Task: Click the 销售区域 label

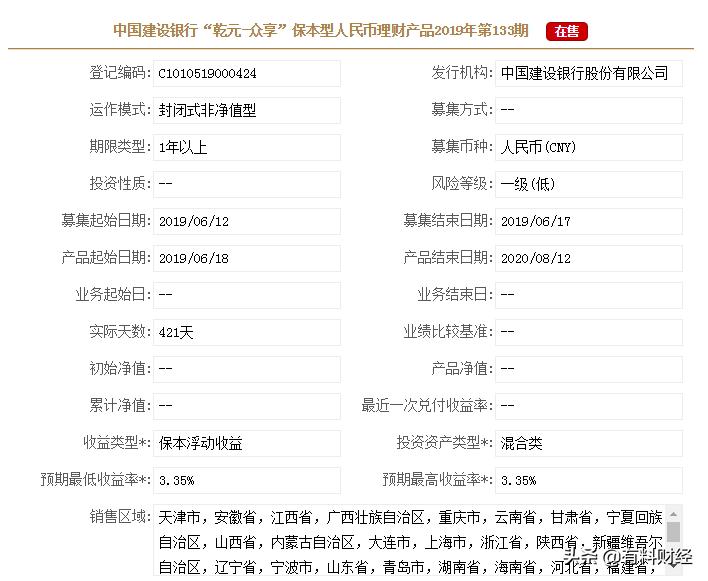Action: click(x=120, y=516)
